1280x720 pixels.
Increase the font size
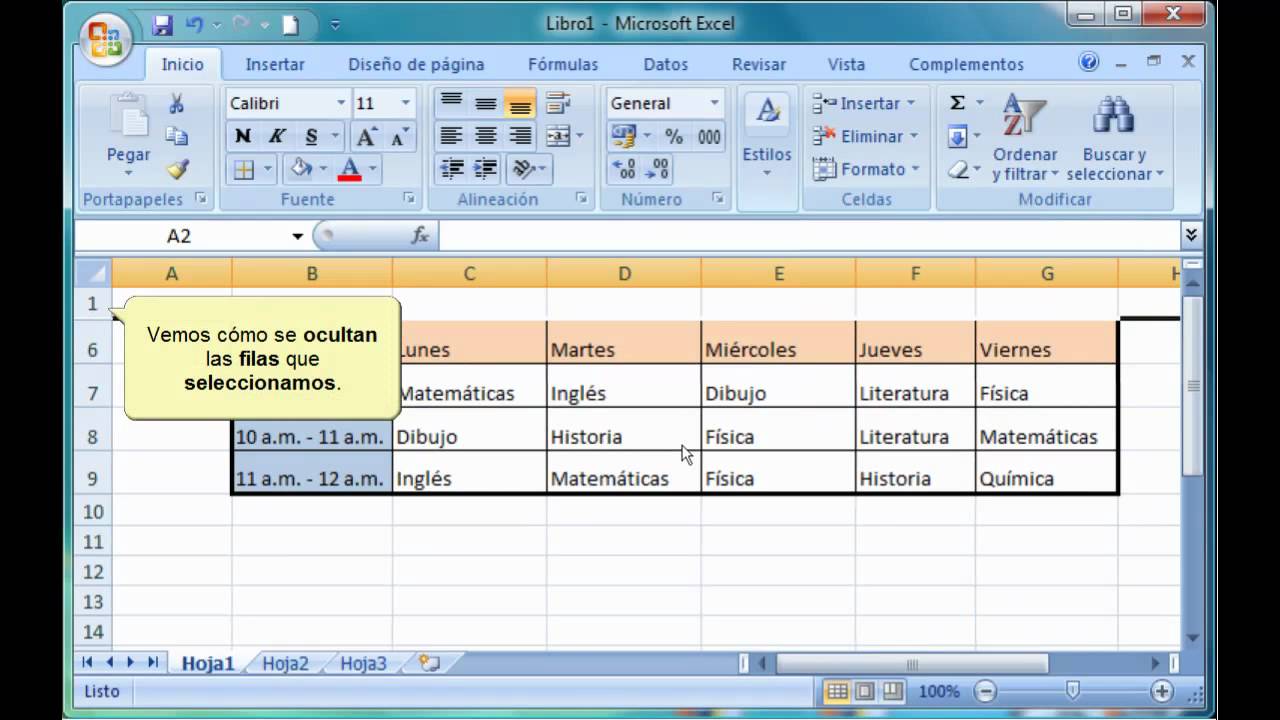click(x=366, y=137)
